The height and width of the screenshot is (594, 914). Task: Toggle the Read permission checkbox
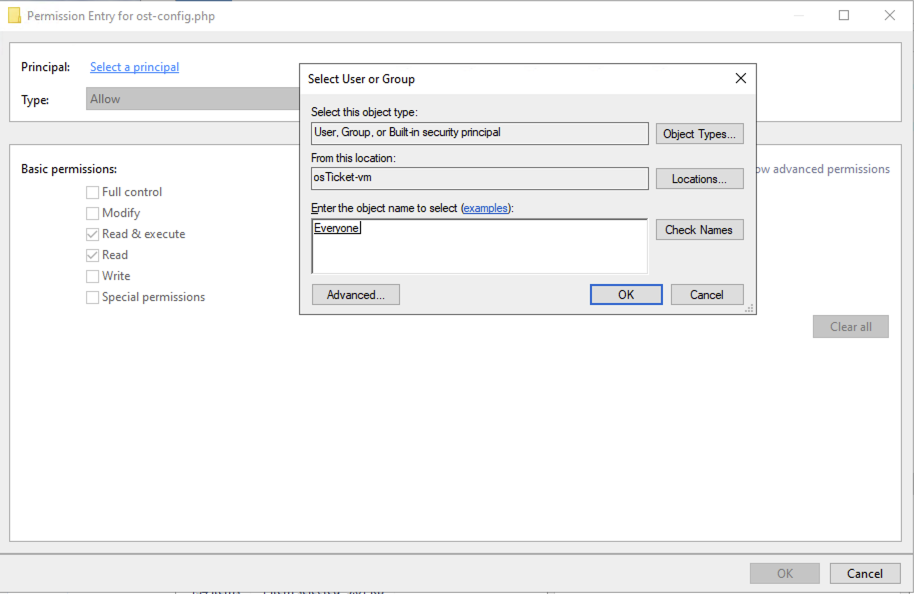click(x=92, y=255)
